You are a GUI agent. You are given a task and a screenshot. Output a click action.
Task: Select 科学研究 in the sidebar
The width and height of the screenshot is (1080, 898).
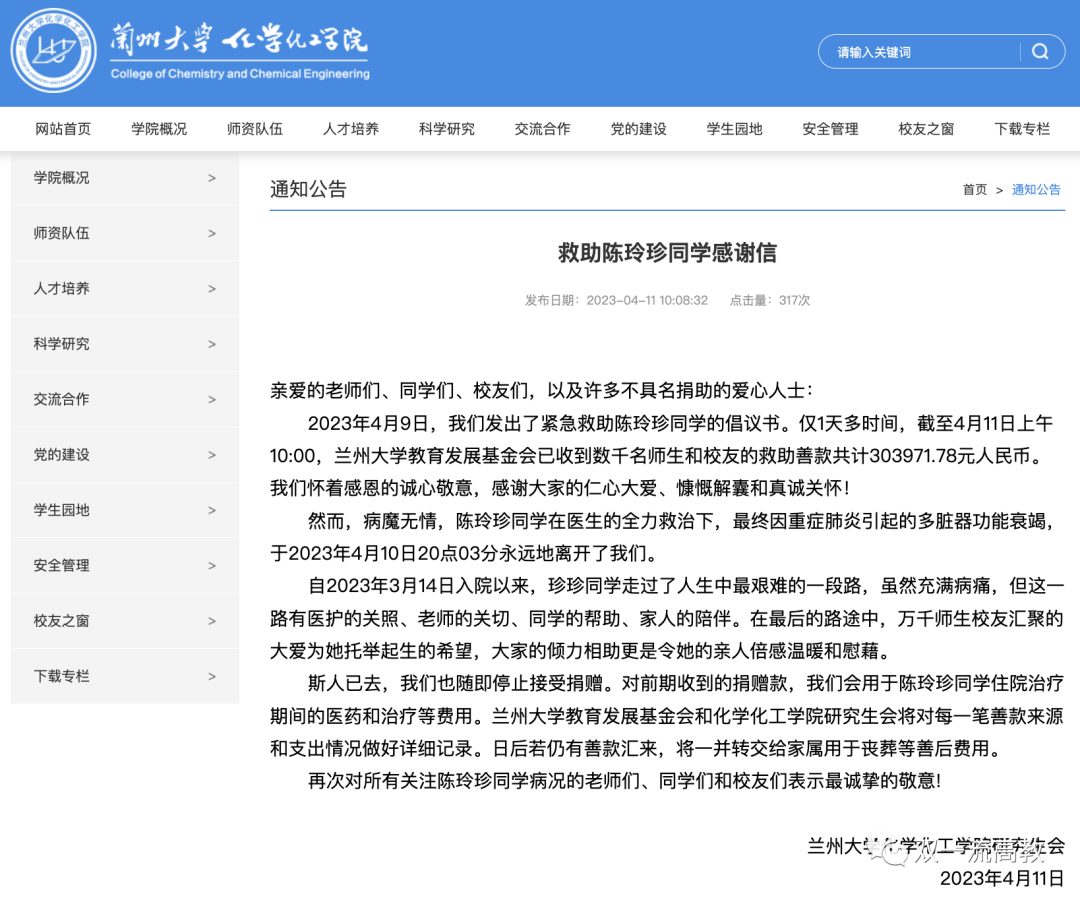125,344
